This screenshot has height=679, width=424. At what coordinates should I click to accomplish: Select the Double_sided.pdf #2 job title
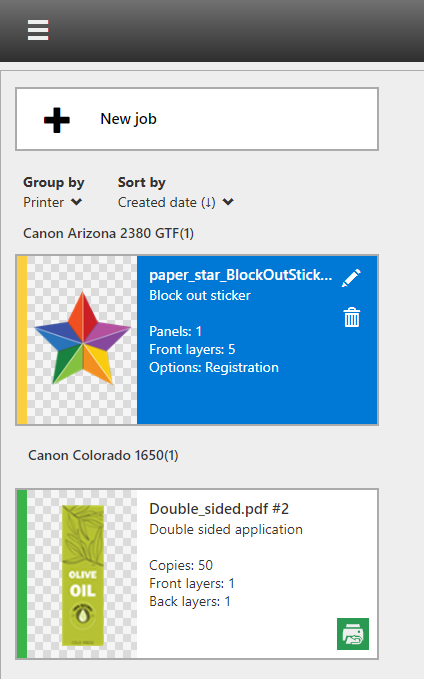point(219,509)
